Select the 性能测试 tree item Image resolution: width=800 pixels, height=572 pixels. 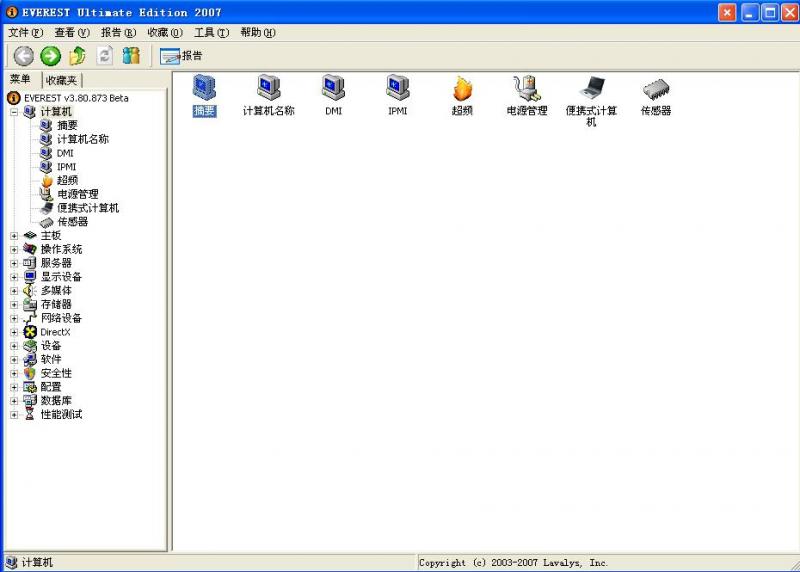[61, 415]
